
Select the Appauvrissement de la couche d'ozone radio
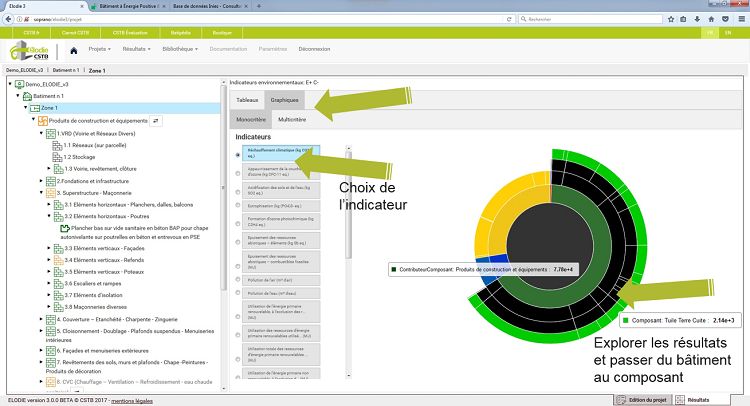click(238, 173)
